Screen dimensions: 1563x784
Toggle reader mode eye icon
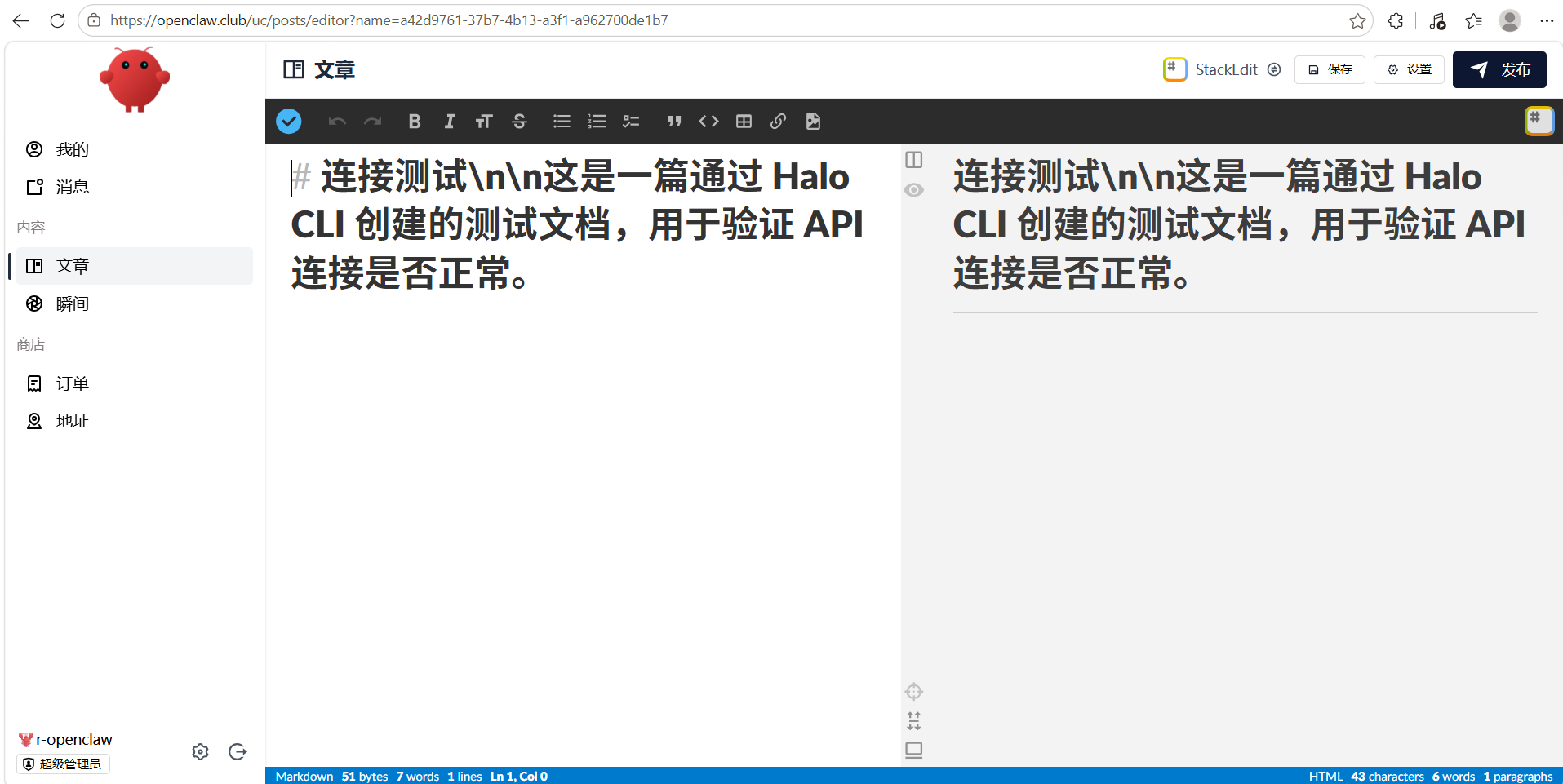click(914, 190)
